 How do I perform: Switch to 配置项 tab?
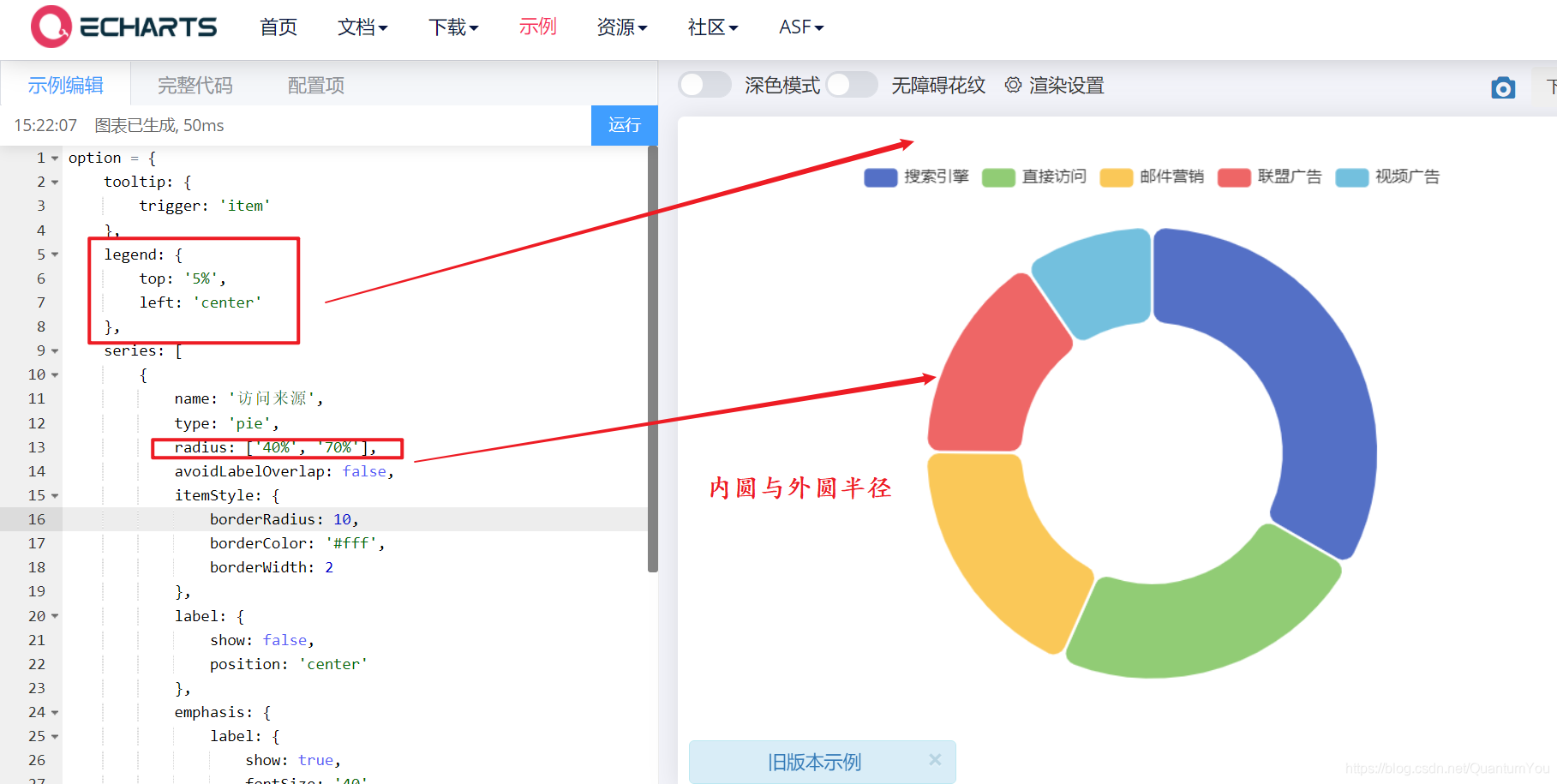pos(316,85)
